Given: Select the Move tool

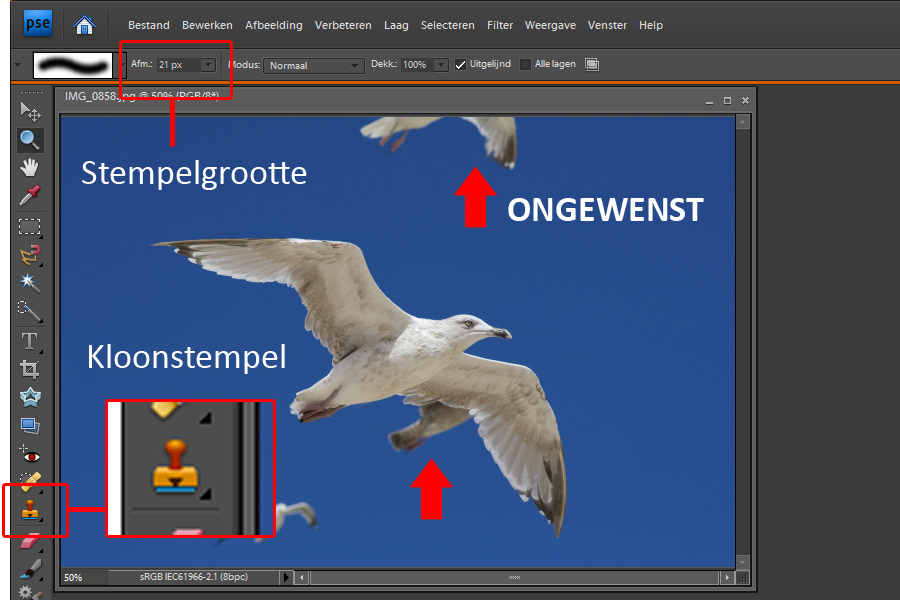Looking at the screenshot, I should pyautogui.click(x=30, y=111).
